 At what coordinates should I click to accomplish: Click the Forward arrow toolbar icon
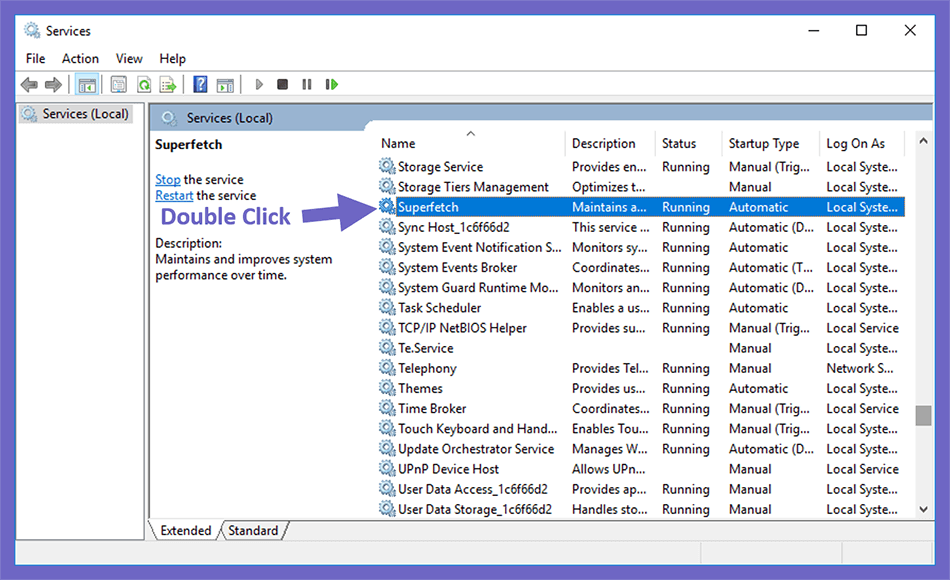point(53,84)
